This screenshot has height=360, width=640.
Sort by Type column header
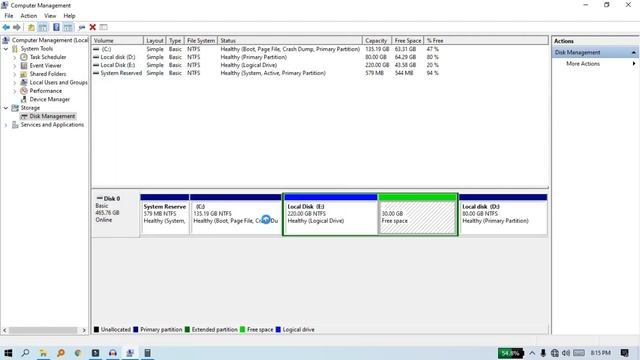coord(175,40)
